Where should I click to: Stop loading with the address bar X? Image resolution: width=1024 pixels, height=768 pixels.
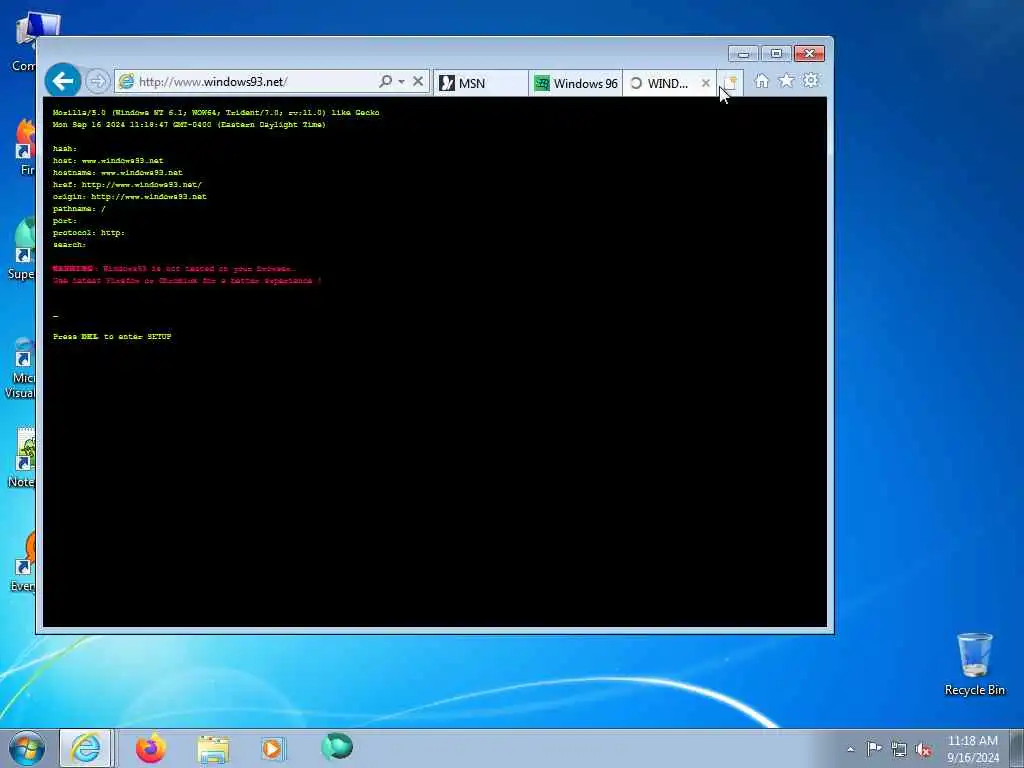[x=418, y=82]
